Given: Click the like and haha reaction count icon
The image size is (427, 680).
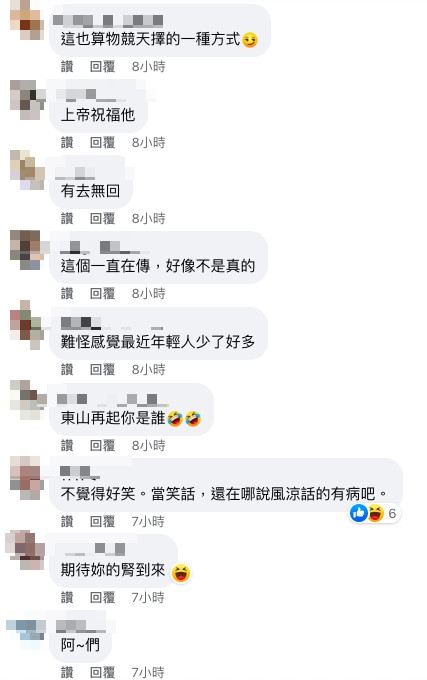Looking at the screenshot, I should point(374,513).
